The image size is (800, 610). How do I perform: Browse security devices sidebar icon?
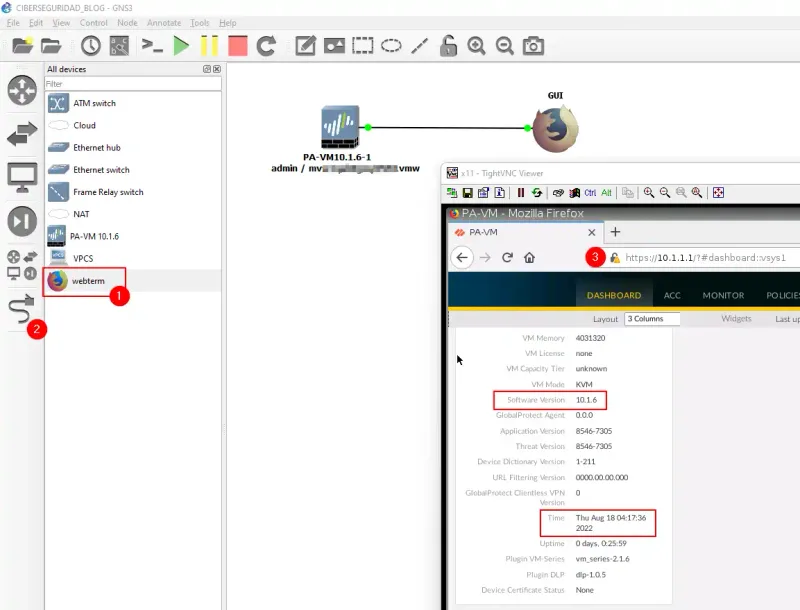coord(22,221)
